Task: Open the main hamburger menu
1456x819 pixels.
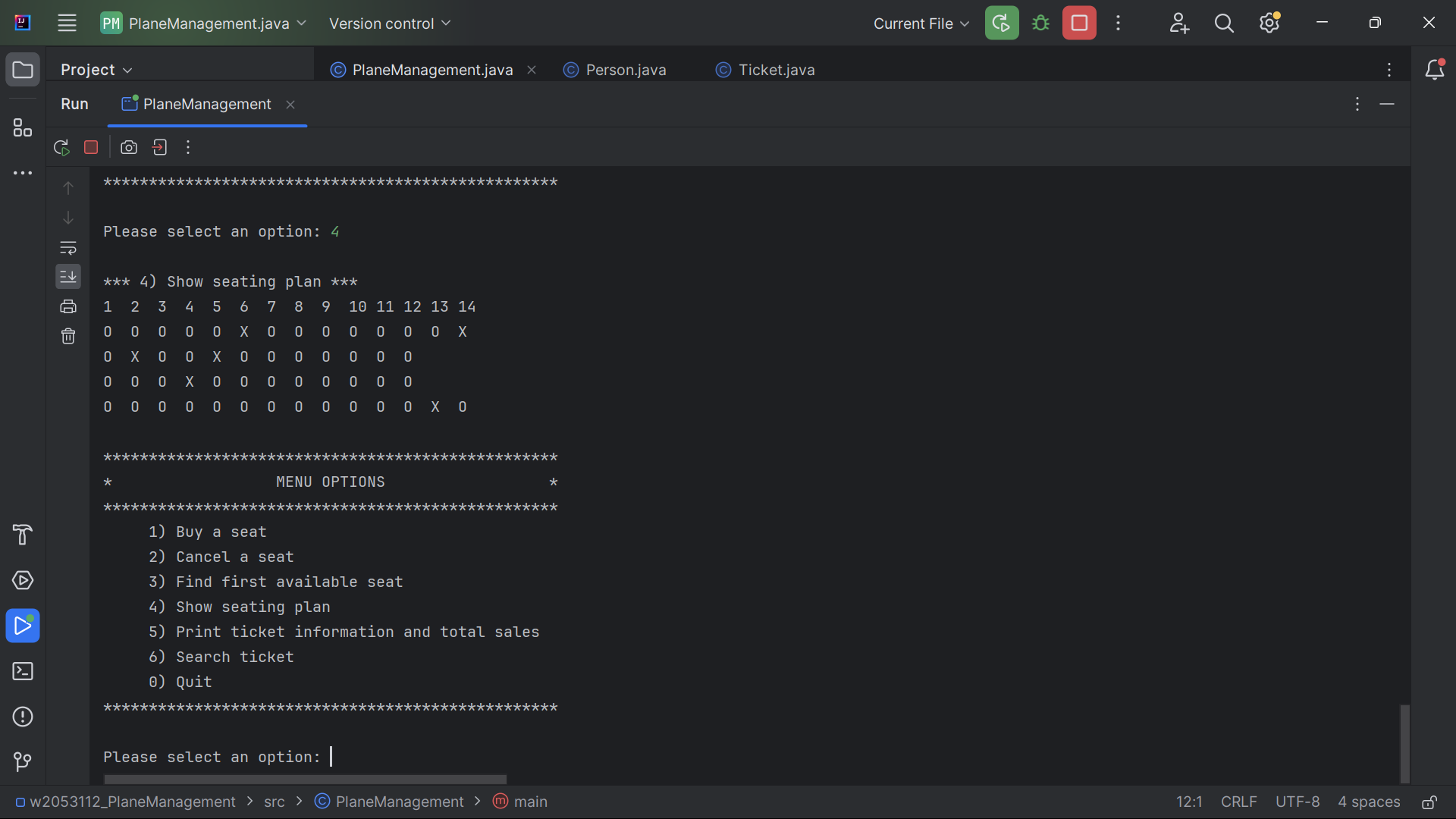Action: pyautogui.click(x=67, y=23)
